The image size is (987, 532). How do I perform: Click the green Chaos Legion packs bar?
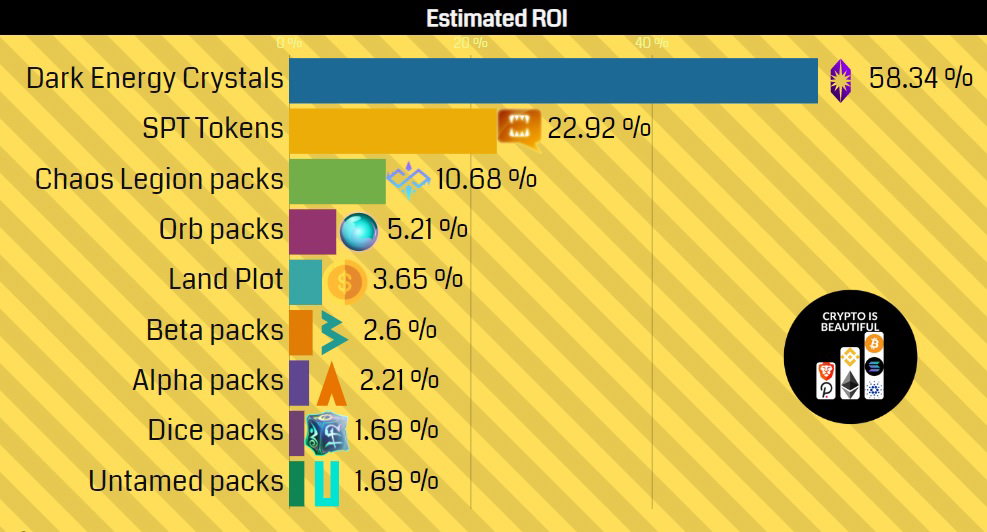click(337, 181)
